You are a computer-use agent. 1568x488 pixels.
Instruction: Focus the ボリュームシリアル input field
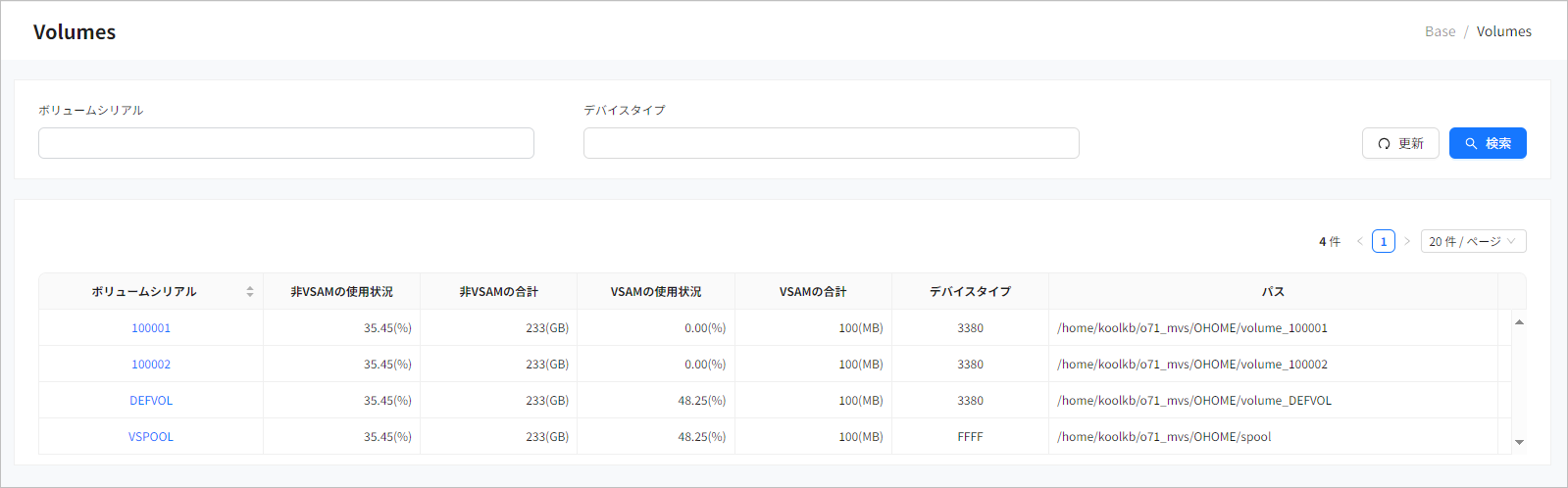[286, 143]
